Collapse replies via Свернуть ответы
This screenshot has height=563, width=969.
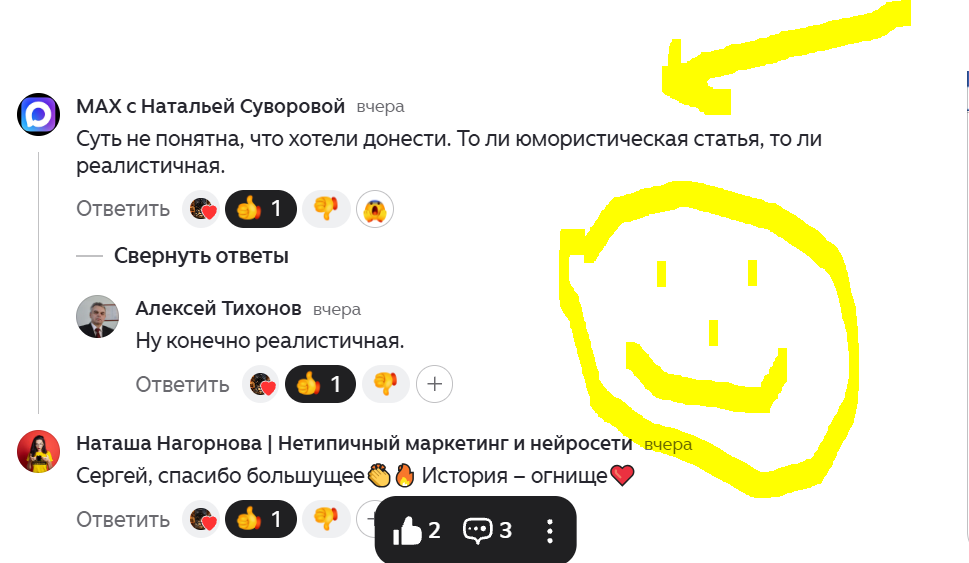(x=201, y=255)
